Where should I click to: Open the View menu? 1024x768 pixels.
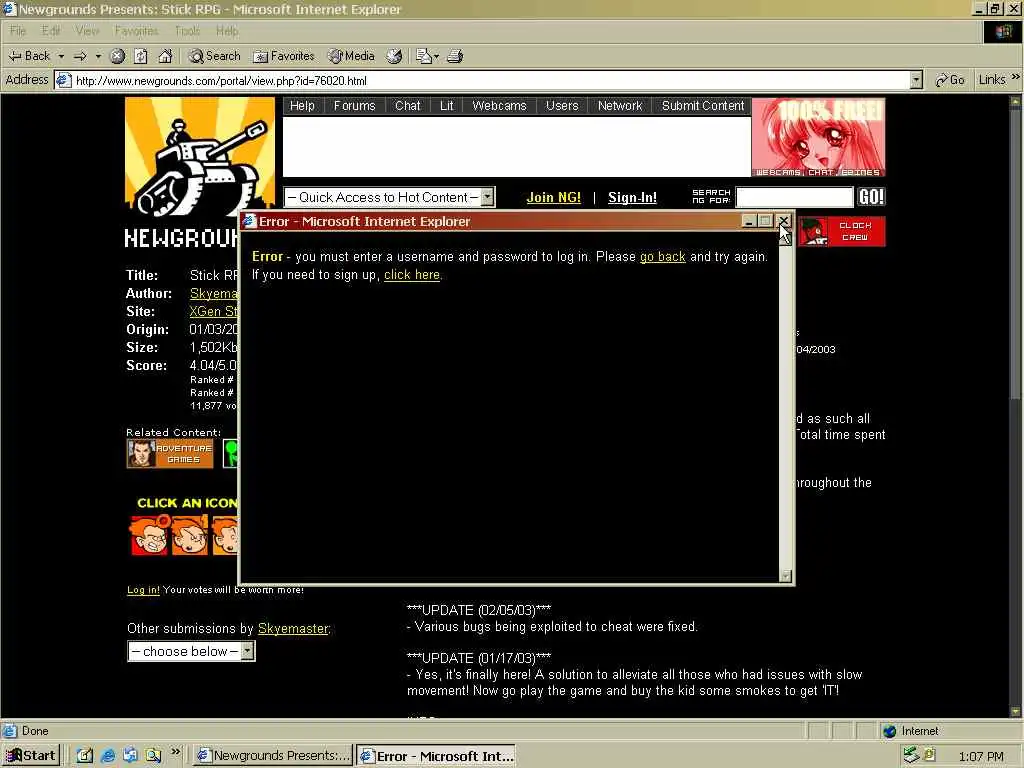[87, 31]
